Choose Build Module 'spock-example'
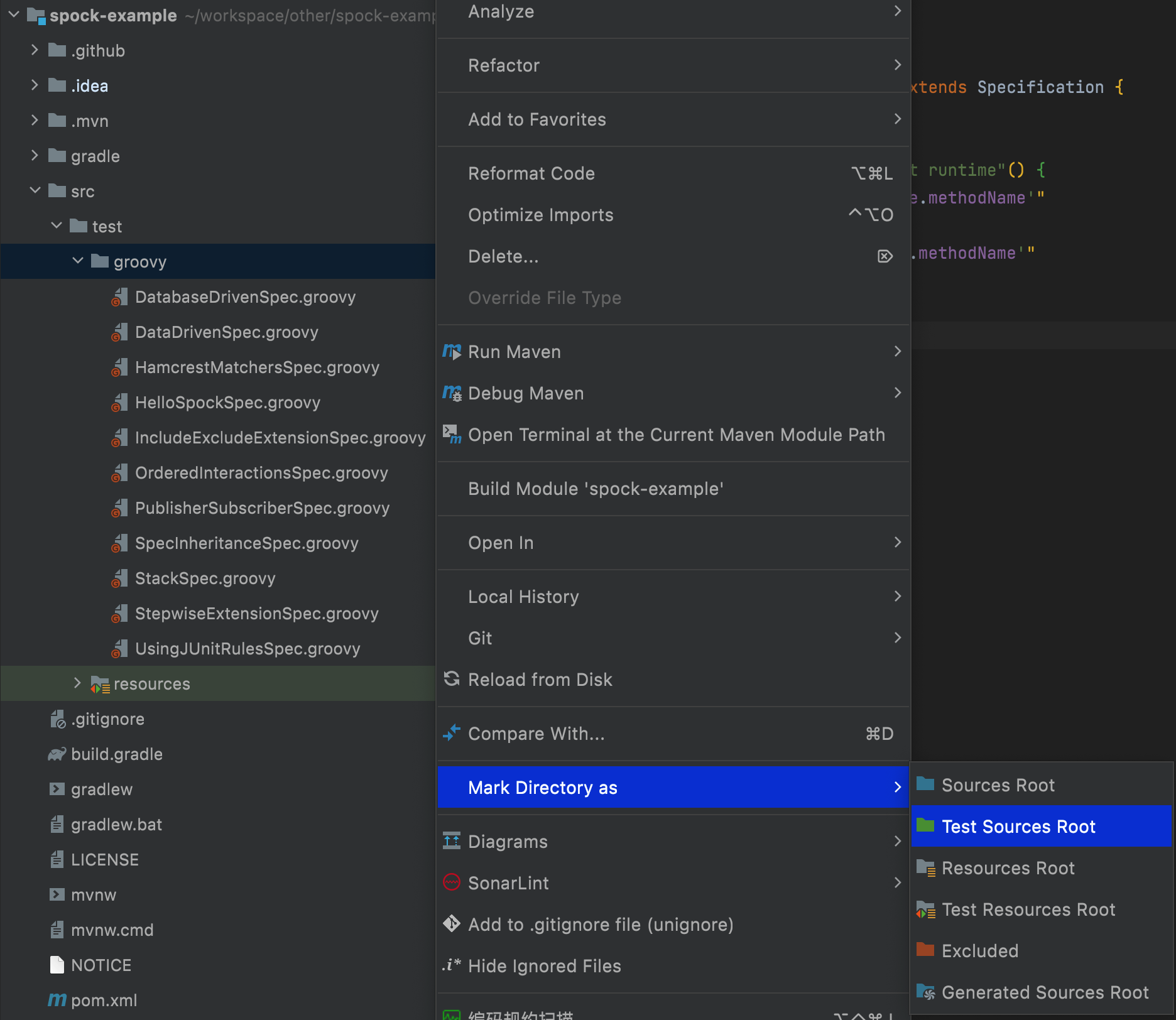Image resolution: width=1176 pixels, height=1020 pixels. (x=673, y=489)
